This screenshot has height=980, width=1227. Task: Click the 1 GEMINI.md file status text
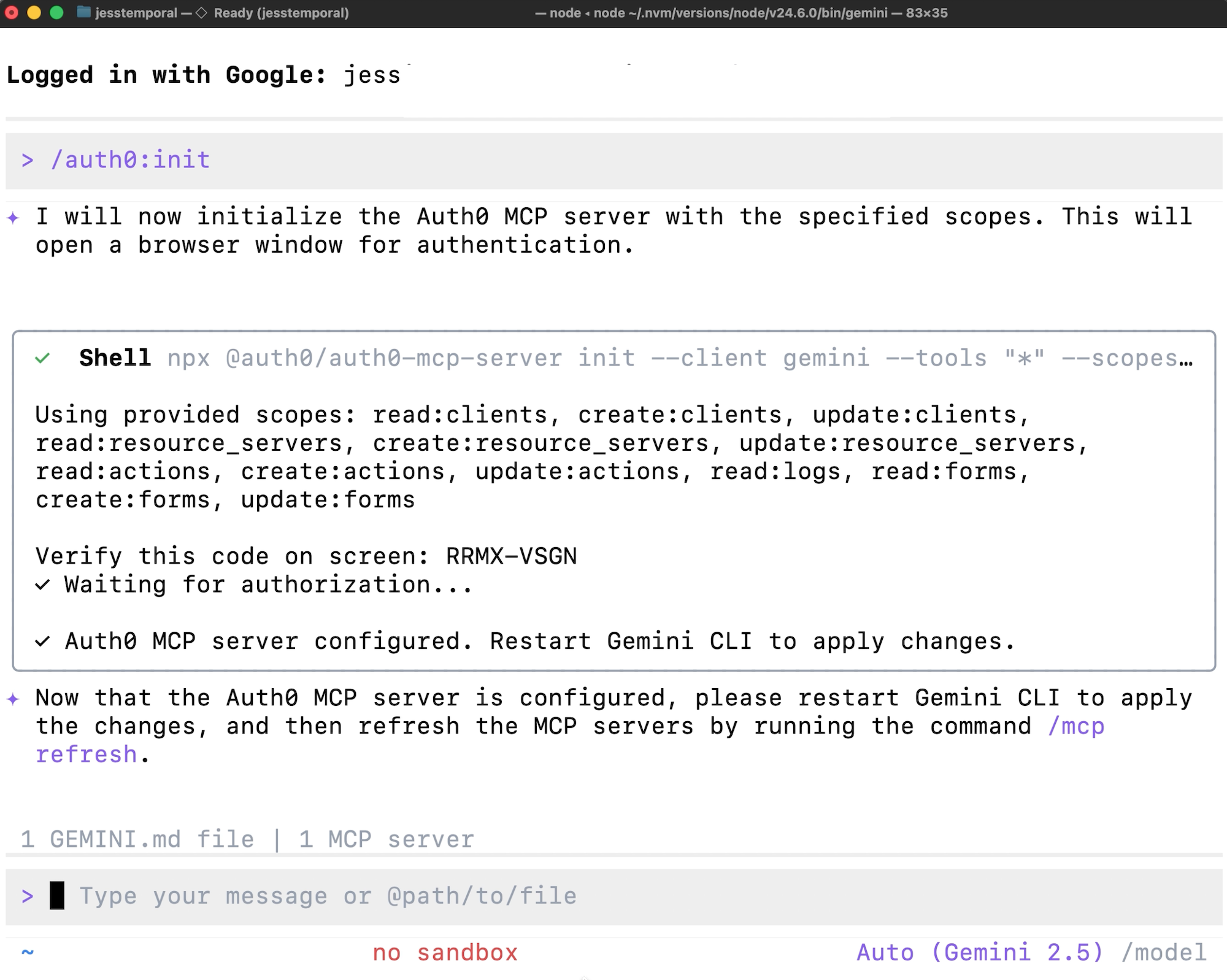click(136, 839)
